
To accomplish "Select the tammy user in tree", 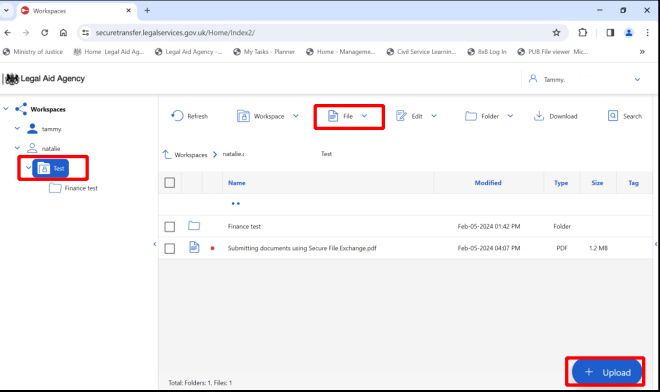I will click(44, 129).
